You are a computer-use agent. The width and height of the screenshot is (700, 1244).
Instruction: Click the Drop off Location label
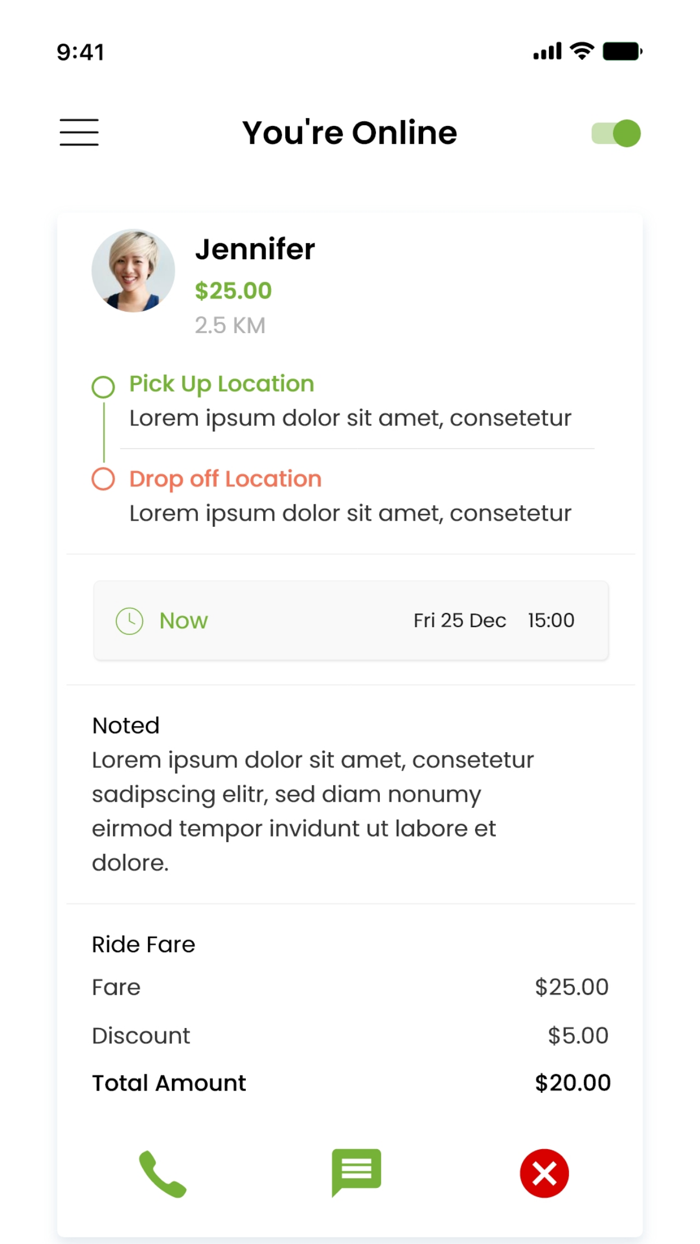coord(225,479)
